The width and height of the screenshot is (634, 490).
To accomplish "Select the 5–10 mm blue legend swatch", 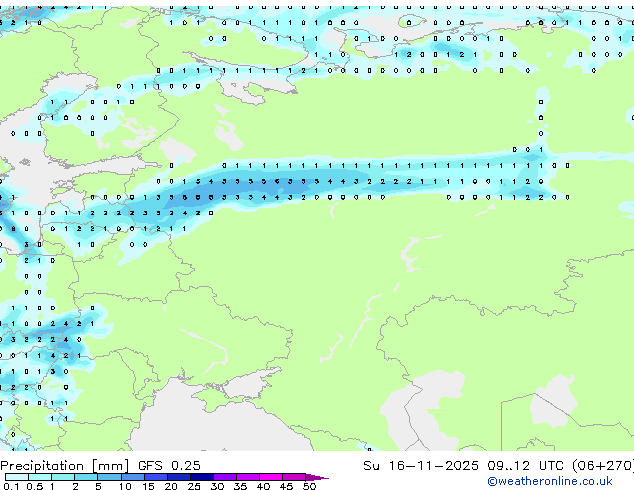I will click(109, 477).
